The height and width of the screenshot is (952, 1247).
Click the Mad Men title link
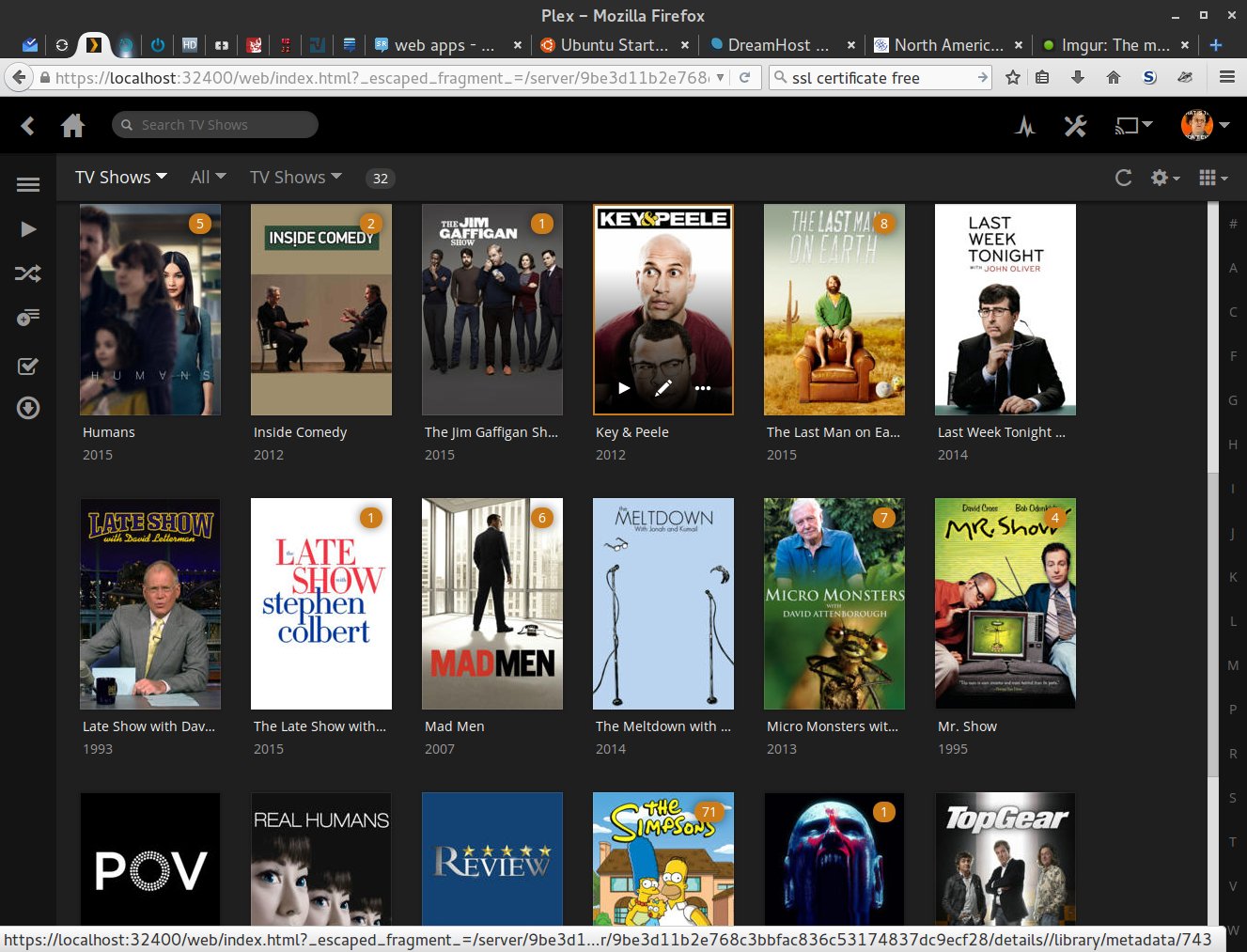[455, 726]
